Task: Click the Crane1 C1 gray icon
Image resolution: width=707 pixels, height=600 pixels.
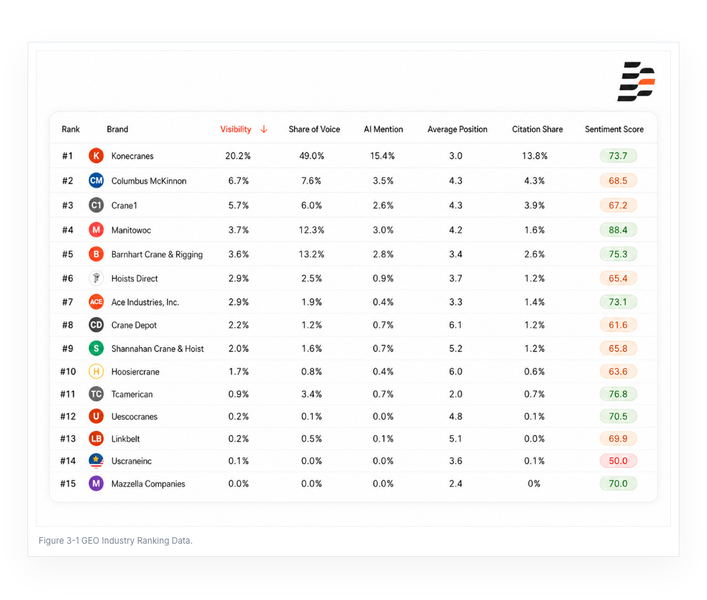Action: [96, 205]
